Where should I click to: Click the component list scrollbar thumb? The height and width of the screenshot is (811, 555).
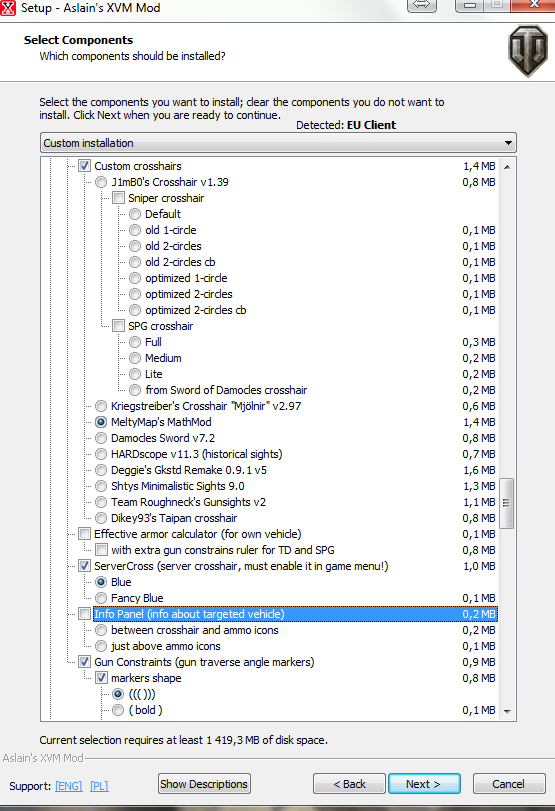click(x=507, y=503)
